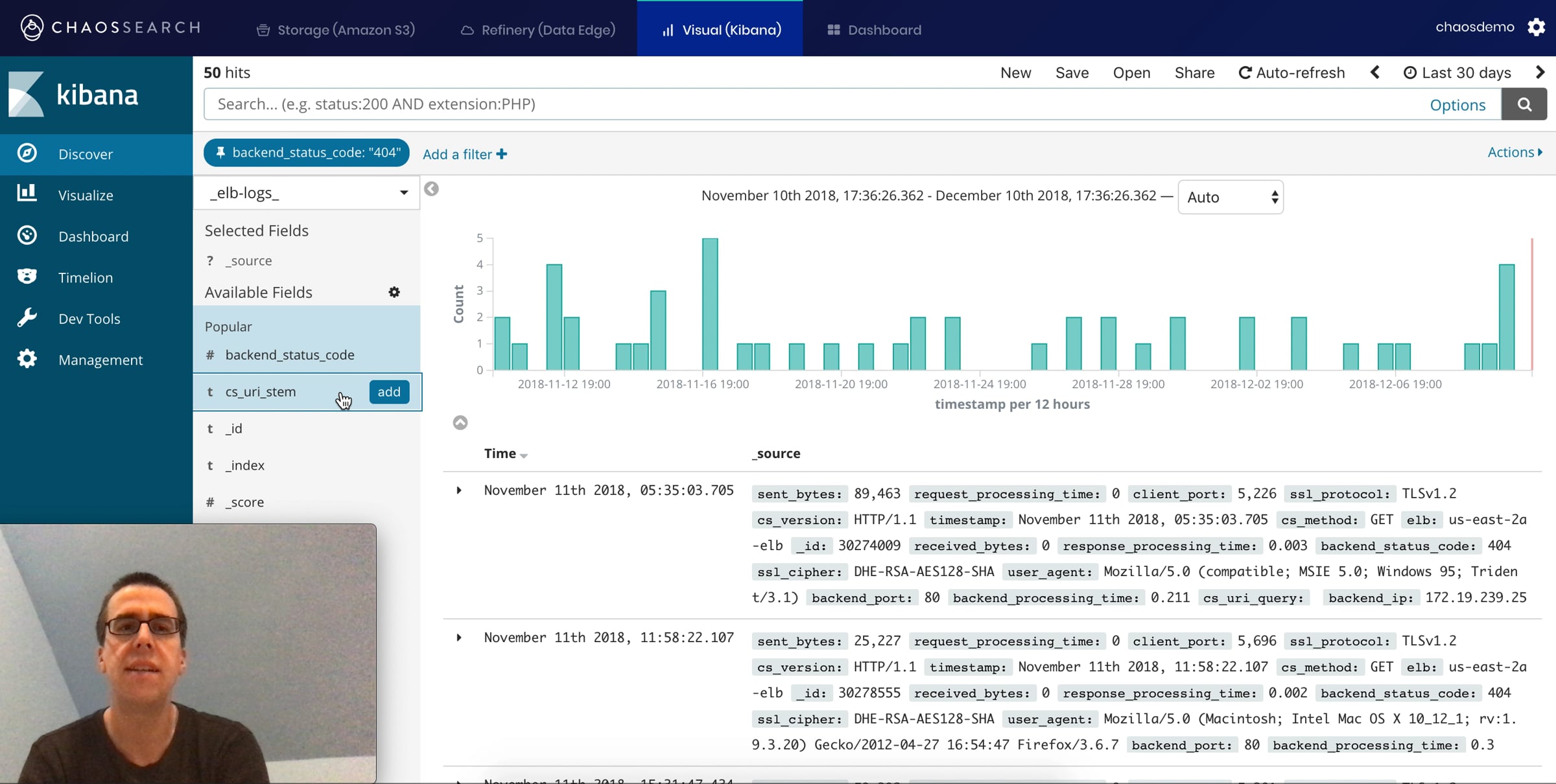Open Dashboard gauge icon in sidebar
Image resolution: width=1556 pixels, height=784 pixels.
click(27, 235)
